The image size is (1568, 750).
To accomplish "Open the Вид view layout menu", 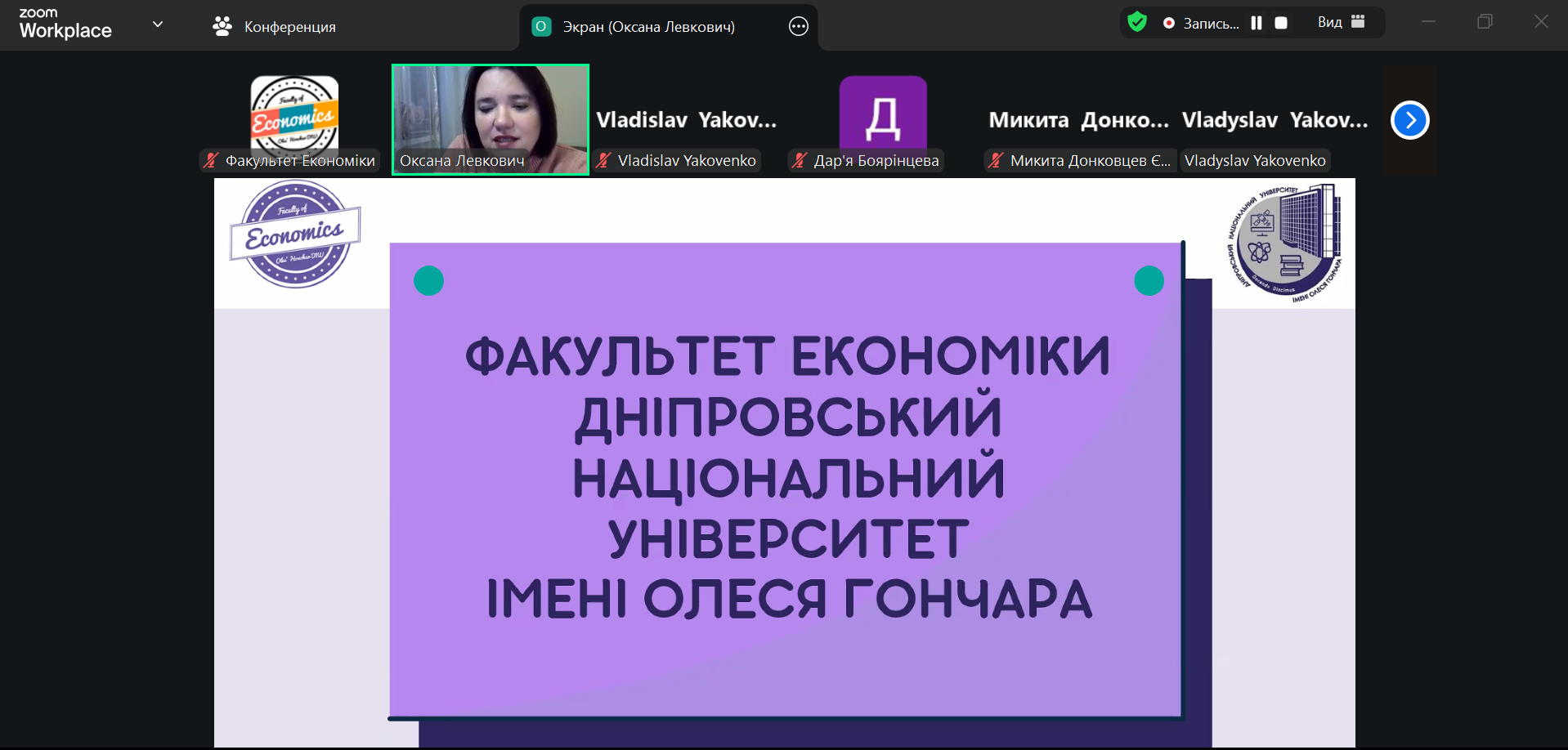I will click(1341, 22).
